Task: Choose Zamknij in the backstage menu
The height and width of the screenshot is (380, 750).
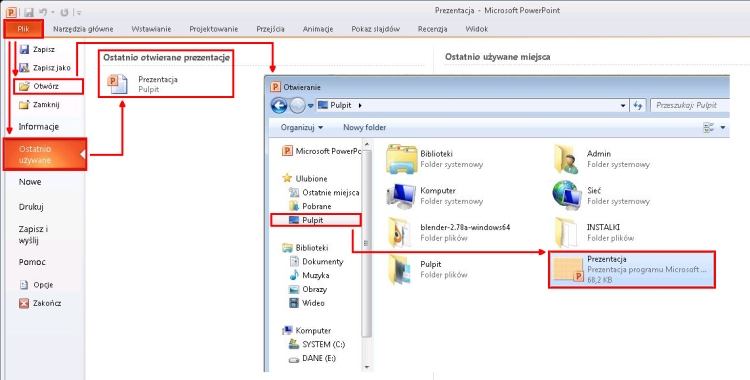Action: pyautogui.click(x=39, y=104)
